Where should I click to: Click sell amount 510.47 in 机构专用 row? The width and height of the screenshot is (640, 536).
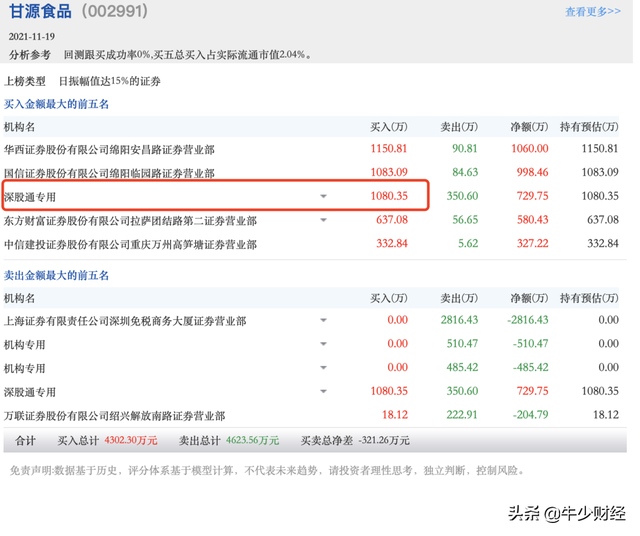(462, 343)
